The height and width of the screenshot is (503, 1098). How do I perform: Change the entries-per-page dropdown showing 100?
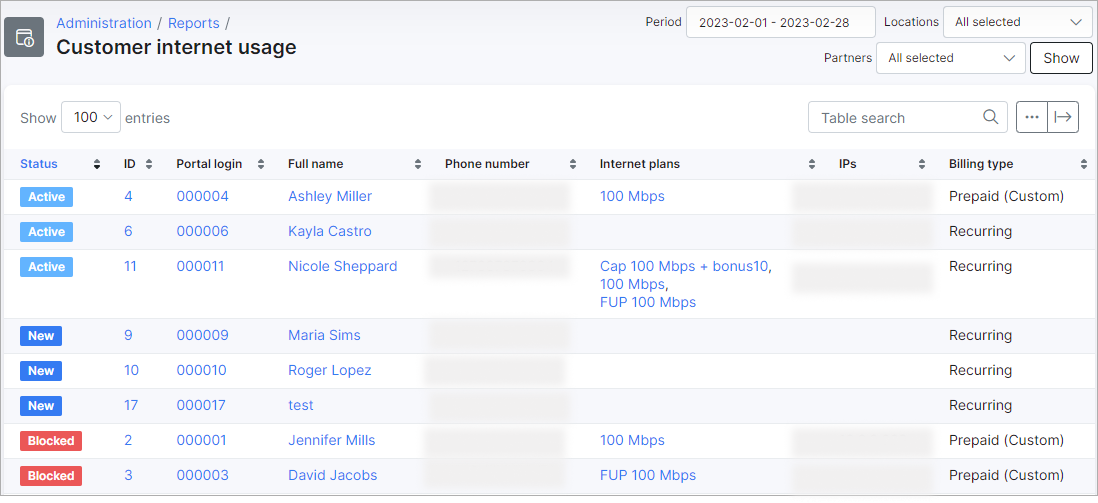coord(91,117)
